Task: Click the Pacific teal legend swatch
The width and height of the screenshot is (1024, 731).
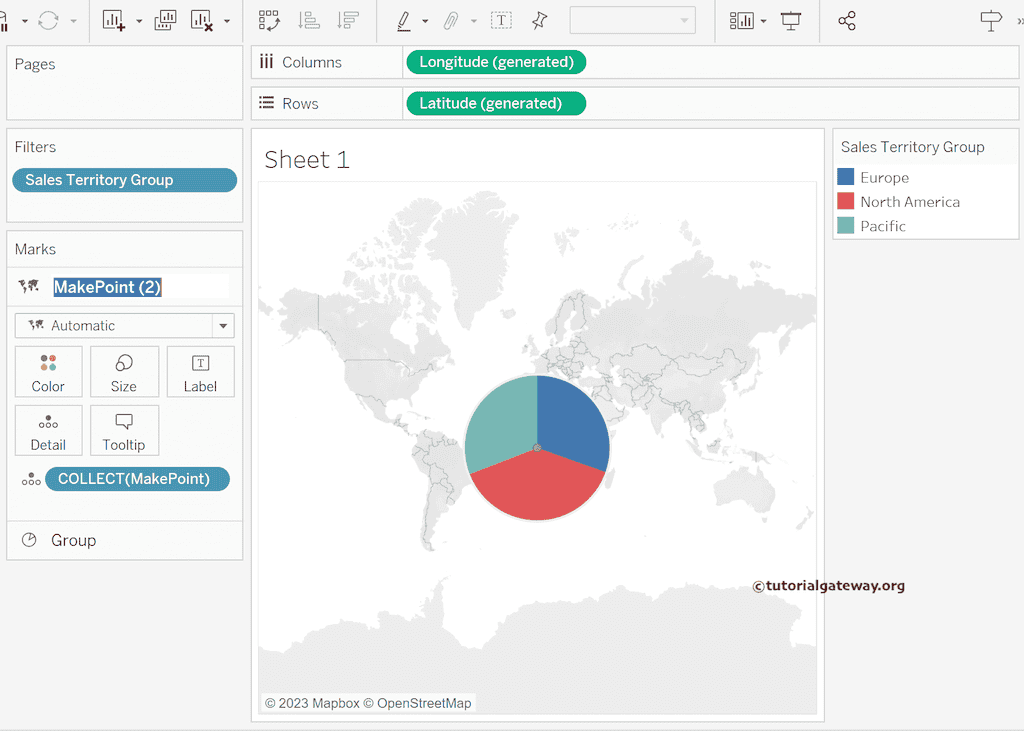Action: tap(846, 225)
